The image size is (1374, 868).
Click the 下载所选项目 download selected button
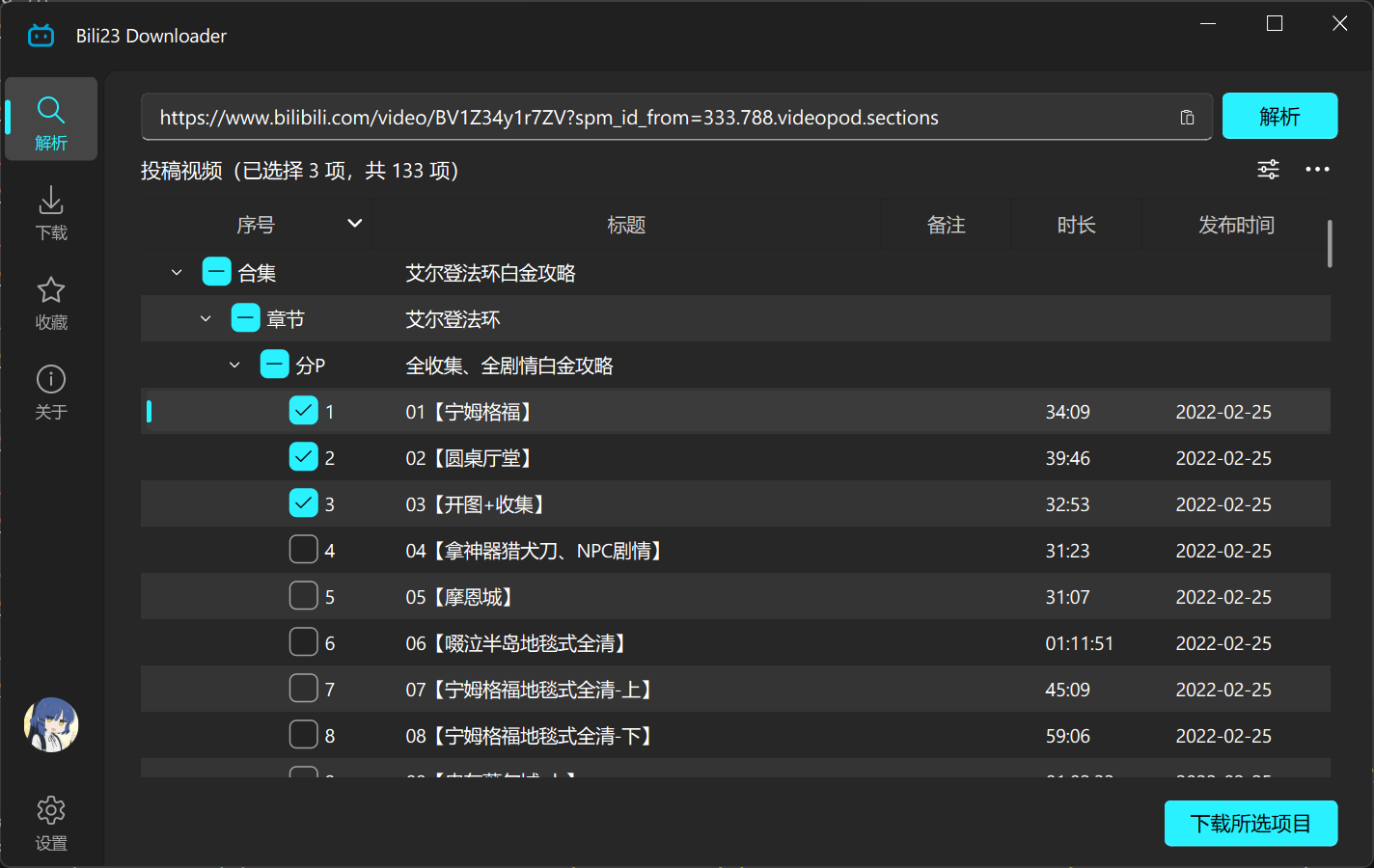coord(1250,824)
